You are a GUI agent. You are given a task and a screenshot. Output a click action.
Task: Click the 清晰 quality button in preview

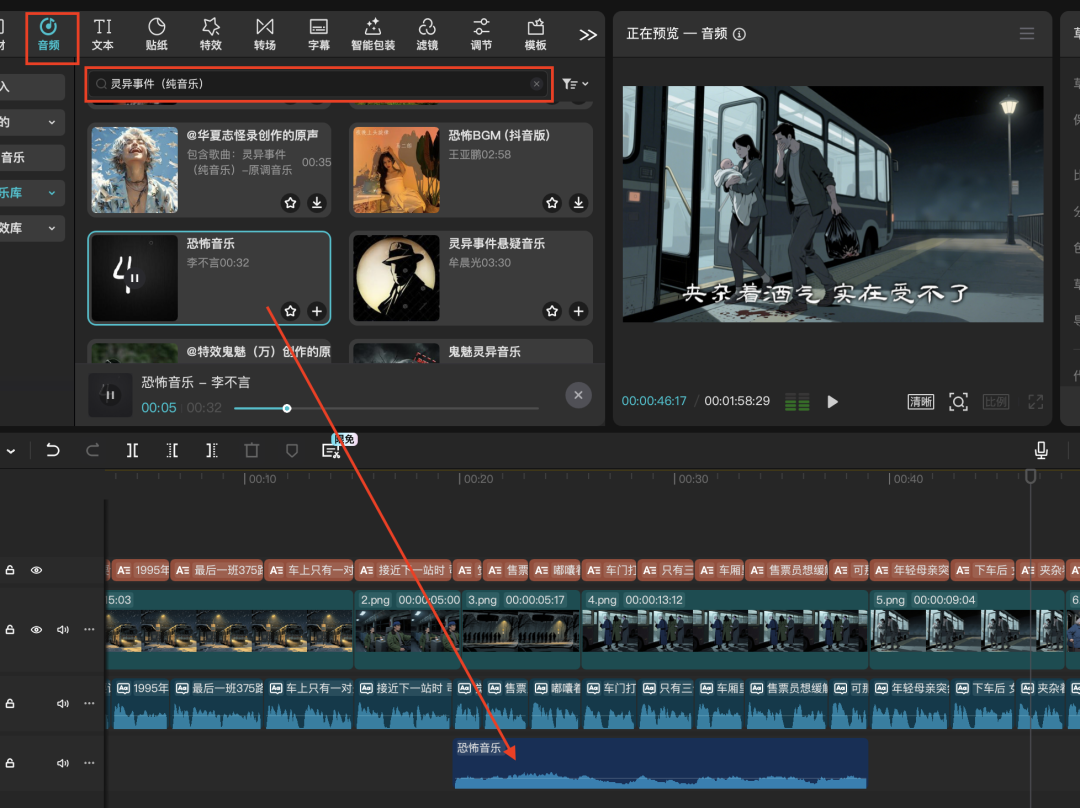click(x=920, y=402)
